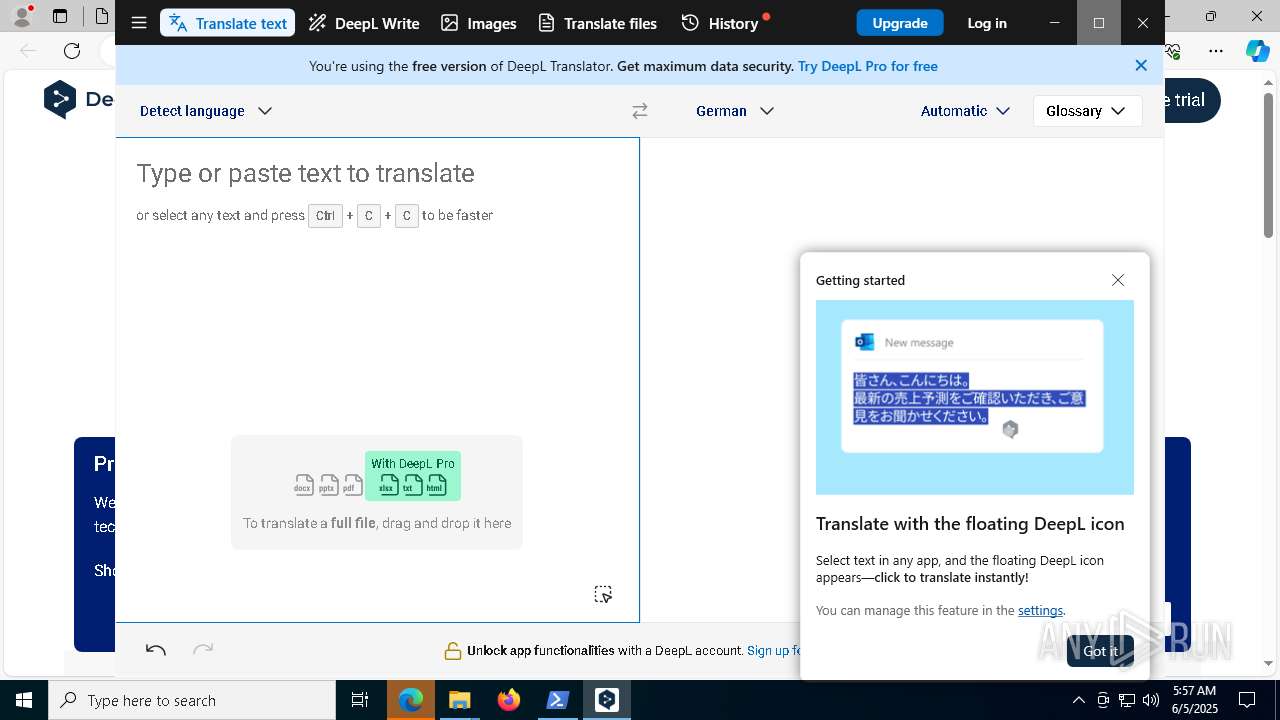Click Log in
Screen dimensions: 1280x720
coord(987,23)
